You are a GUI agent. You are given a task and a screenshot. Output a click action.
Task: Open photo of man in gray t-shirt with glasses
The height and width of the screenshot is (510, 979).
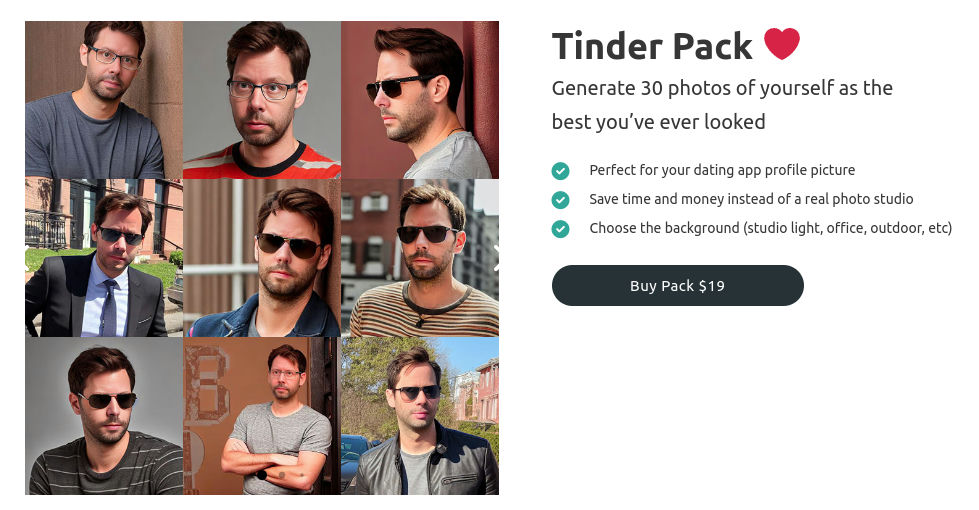pos(104,100)
